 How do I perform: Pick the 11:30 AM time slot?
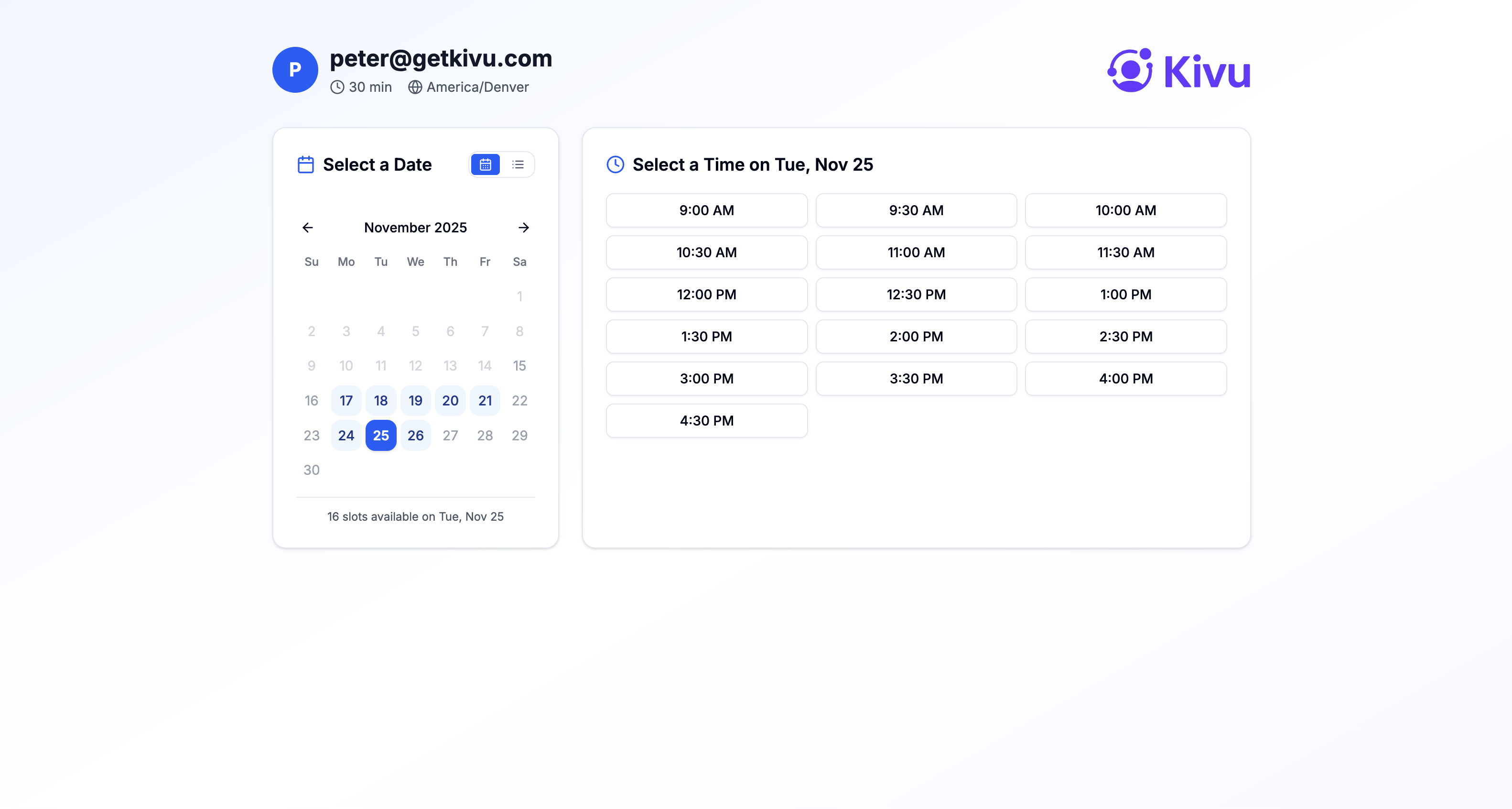(x=1125, y=252)
